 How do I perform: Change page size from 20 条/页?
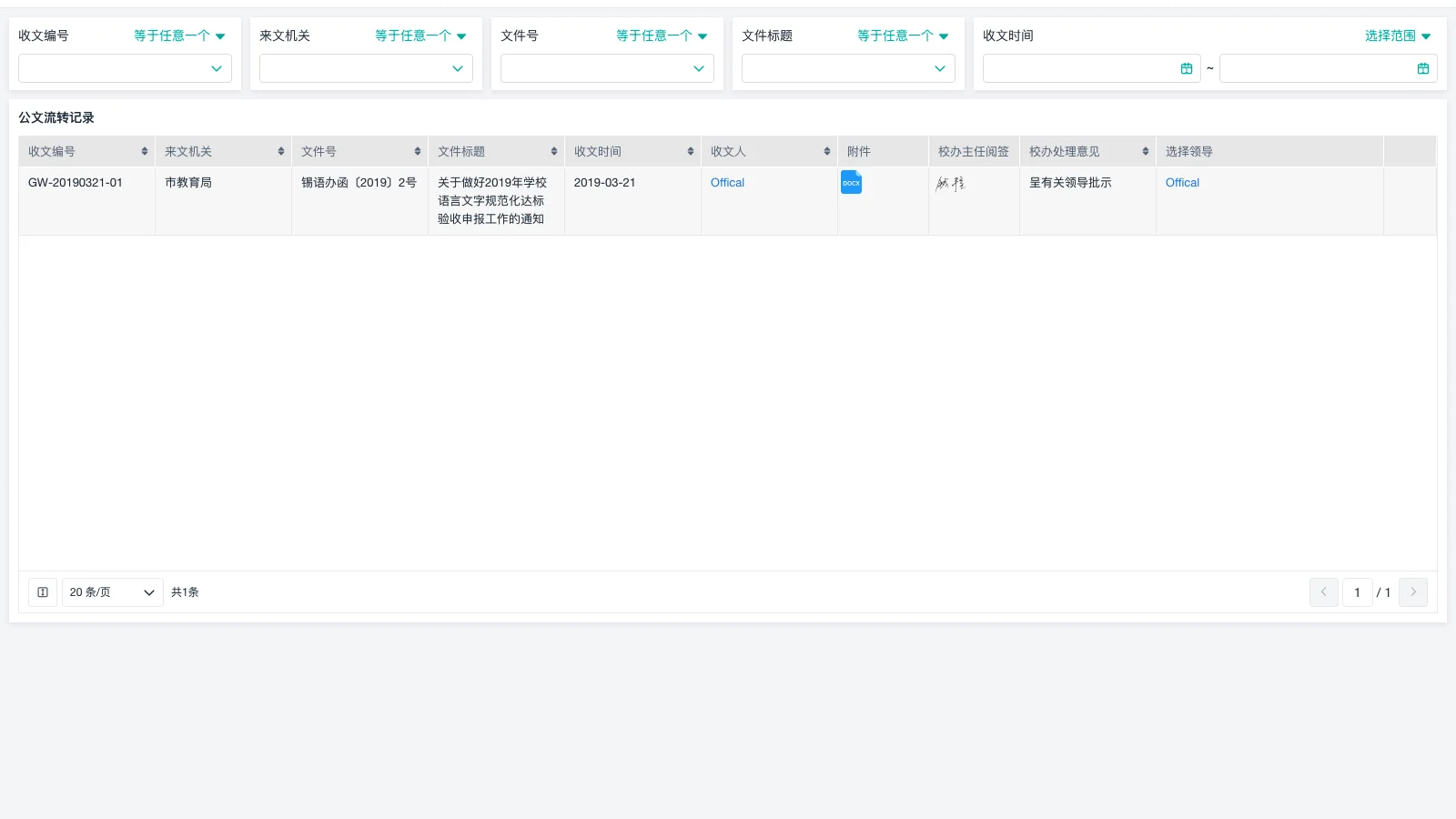(x=113, y=592)
